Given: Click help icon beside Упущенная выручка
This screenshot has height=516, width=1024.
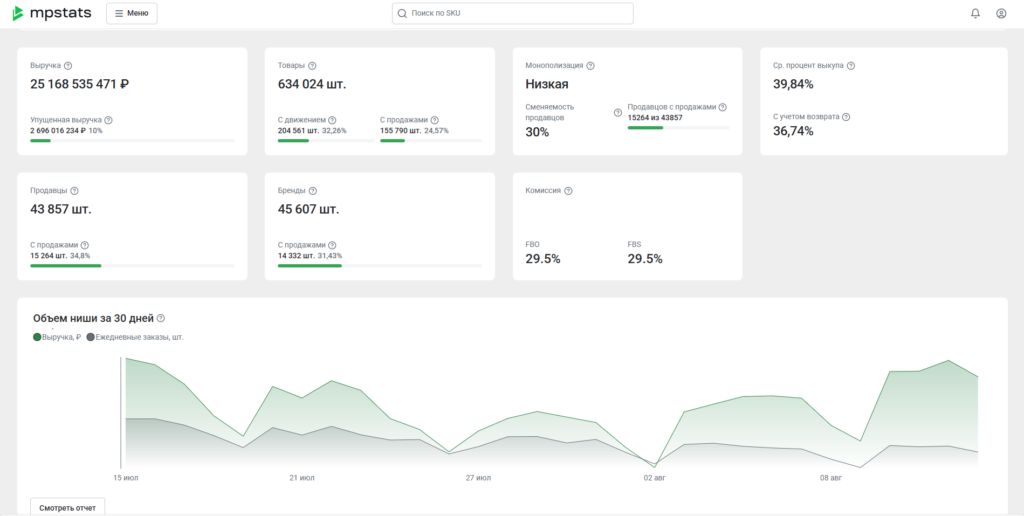Looking at the screenshot, I should tap(108, 120).
